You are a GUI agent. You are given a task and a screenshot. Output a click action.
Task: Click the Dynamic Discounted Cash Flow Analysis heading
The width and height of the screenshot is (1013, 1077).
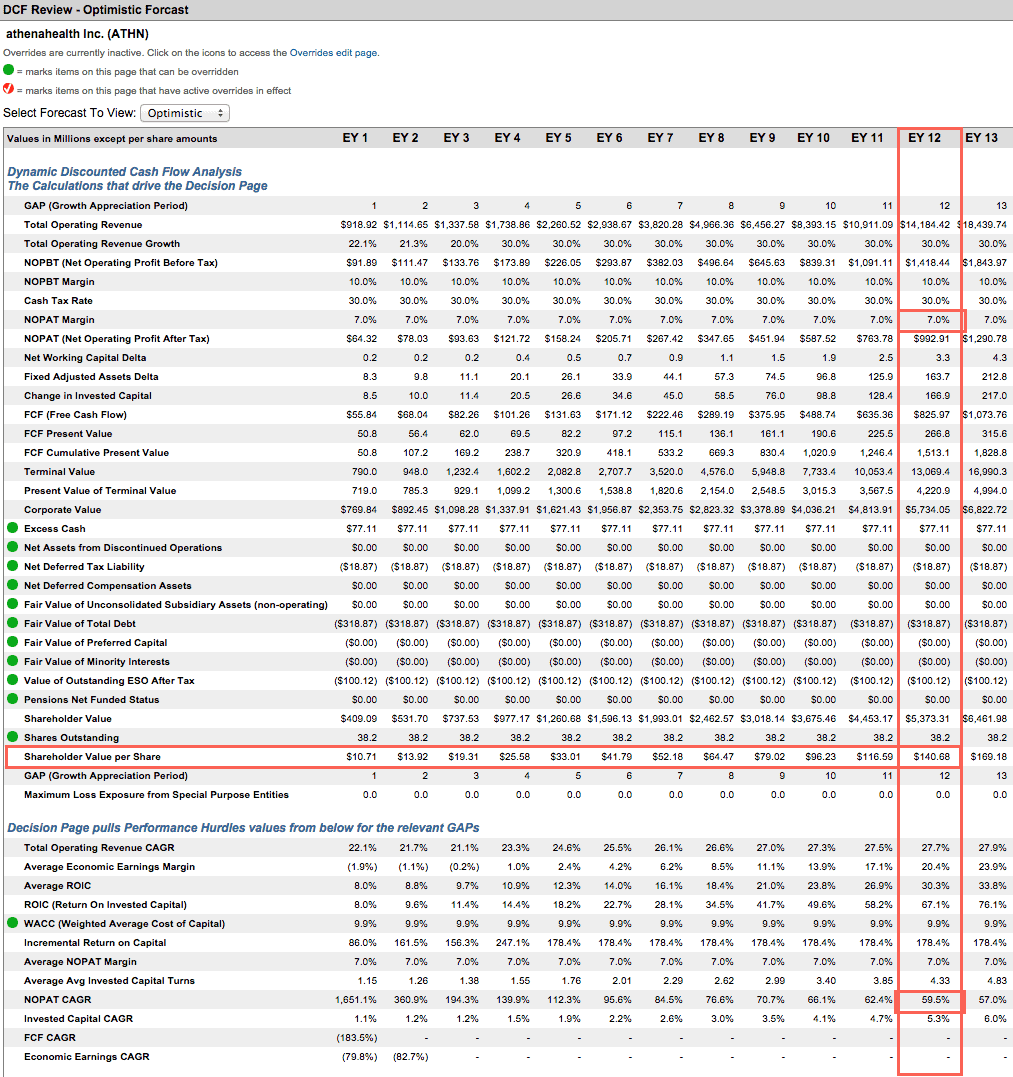click(x=124, y=172)
